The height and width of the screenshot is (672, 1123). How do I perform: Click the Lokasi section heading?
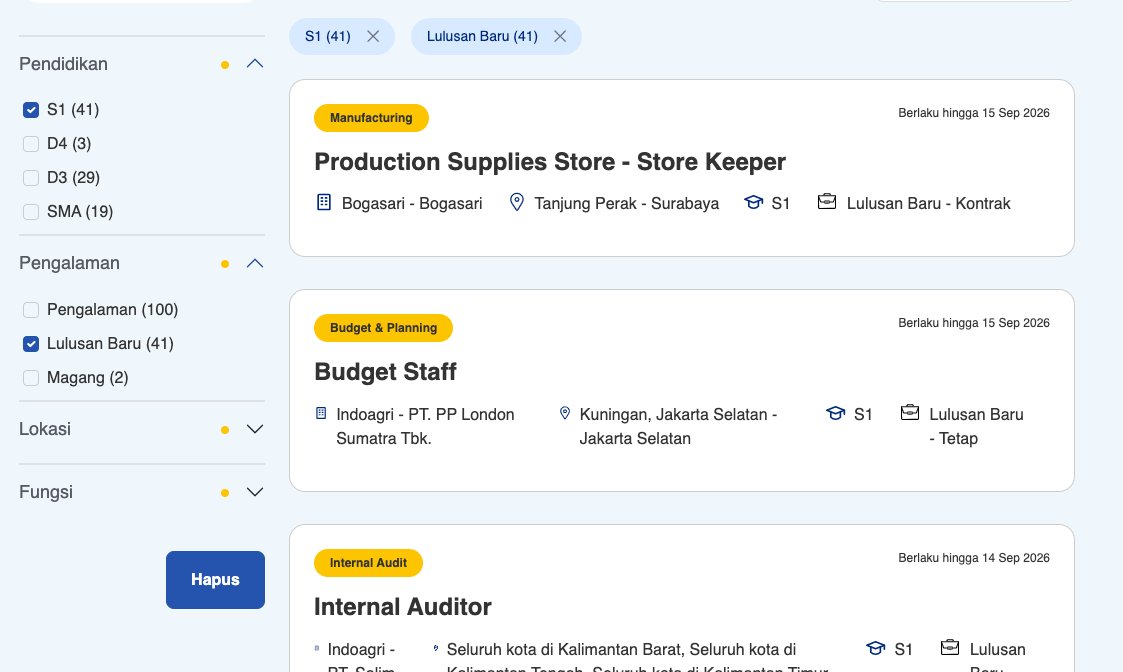coord(45,429)
